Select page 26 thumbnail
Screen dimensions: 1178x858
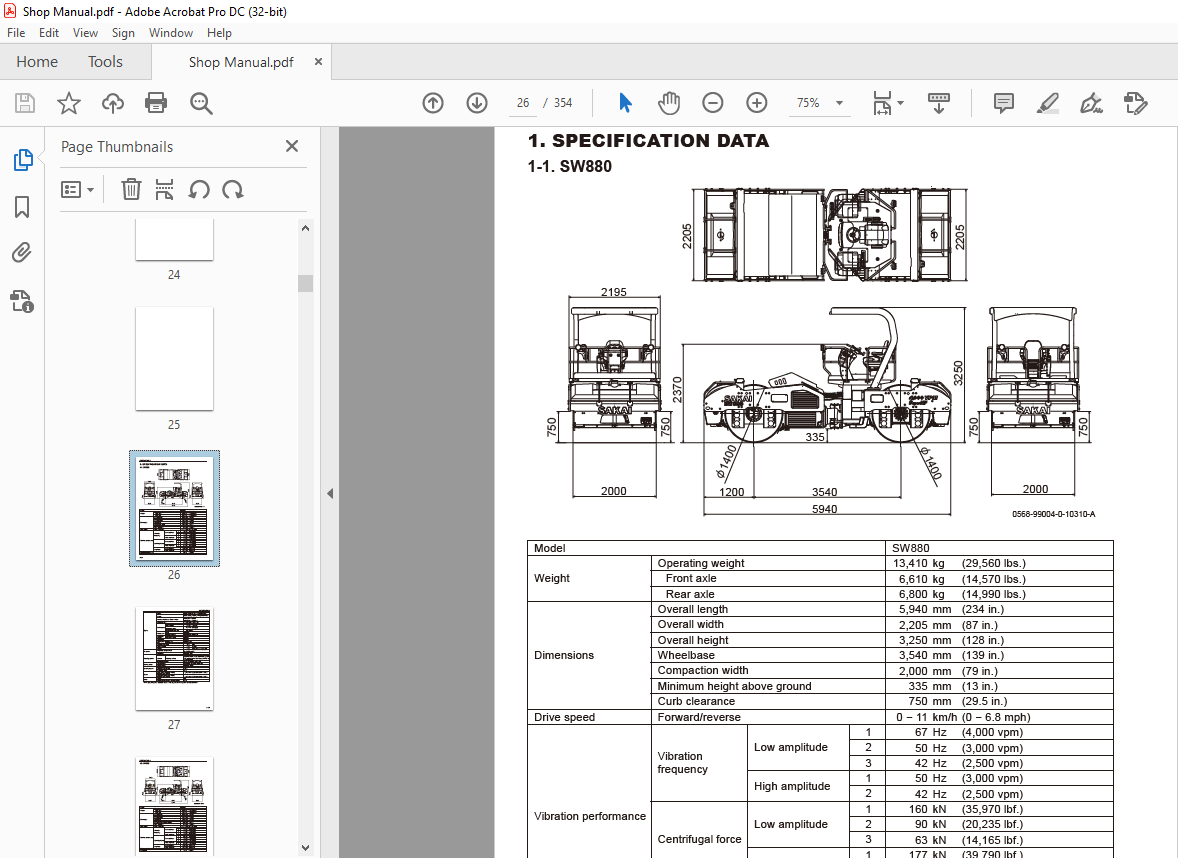(x=174, y=509)
